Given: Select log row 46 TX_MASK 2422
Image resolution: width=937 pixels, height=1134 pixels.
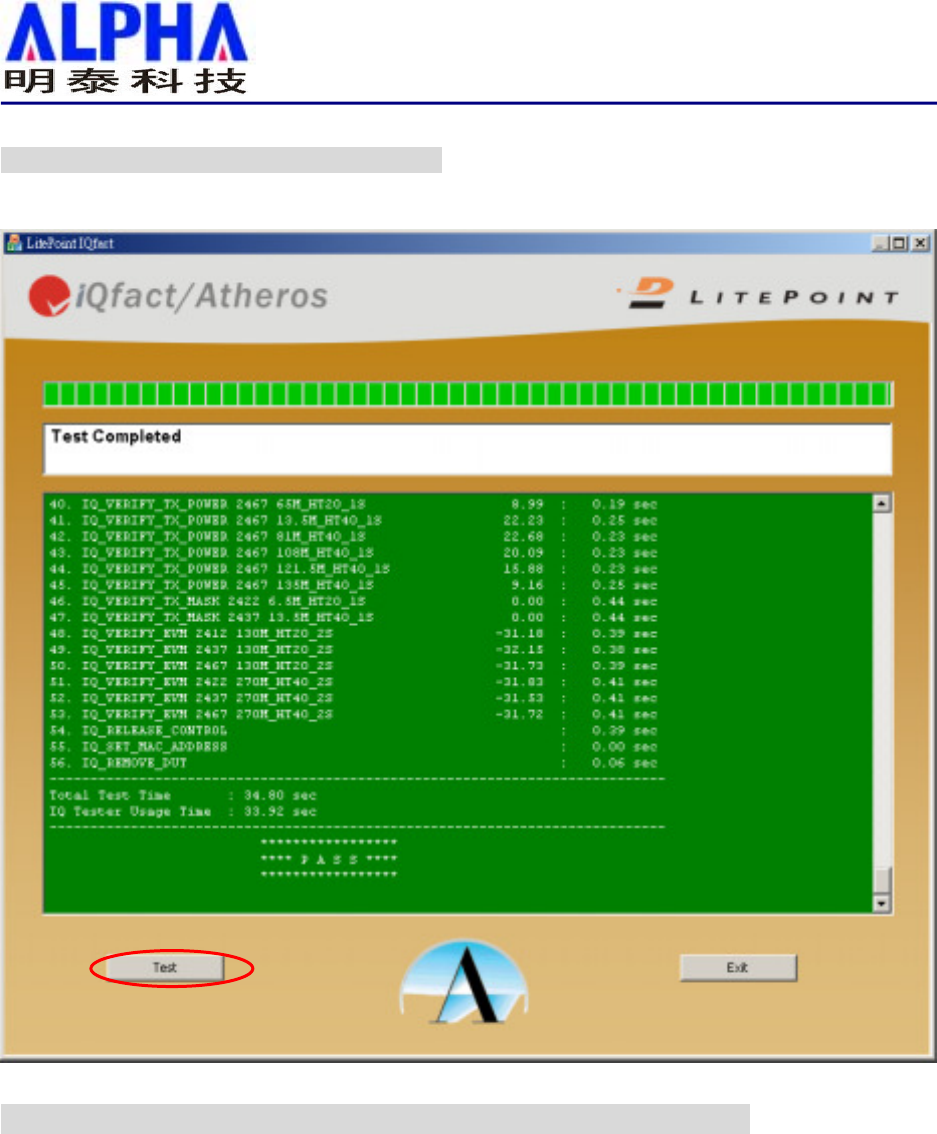Looking at the screenshot, I should click(x=353, y=601).
